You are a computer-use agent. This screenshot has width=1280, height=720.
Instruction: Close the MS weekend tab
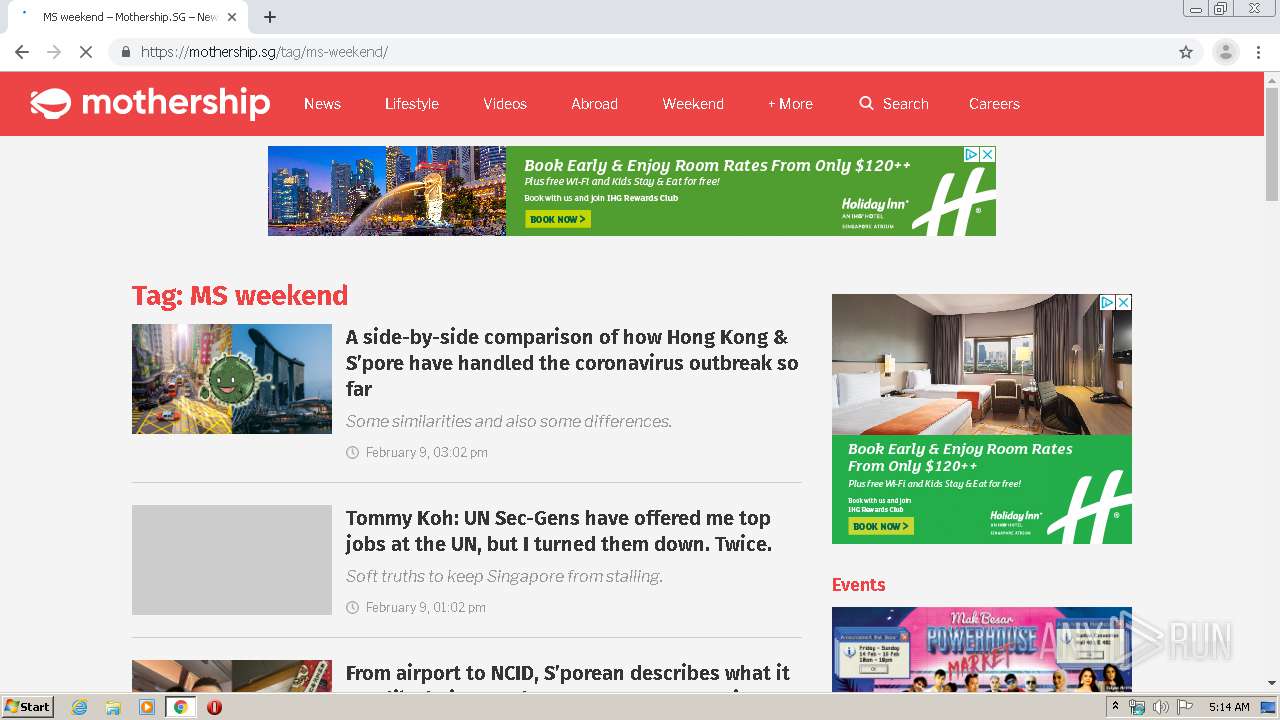coord(233,17)
